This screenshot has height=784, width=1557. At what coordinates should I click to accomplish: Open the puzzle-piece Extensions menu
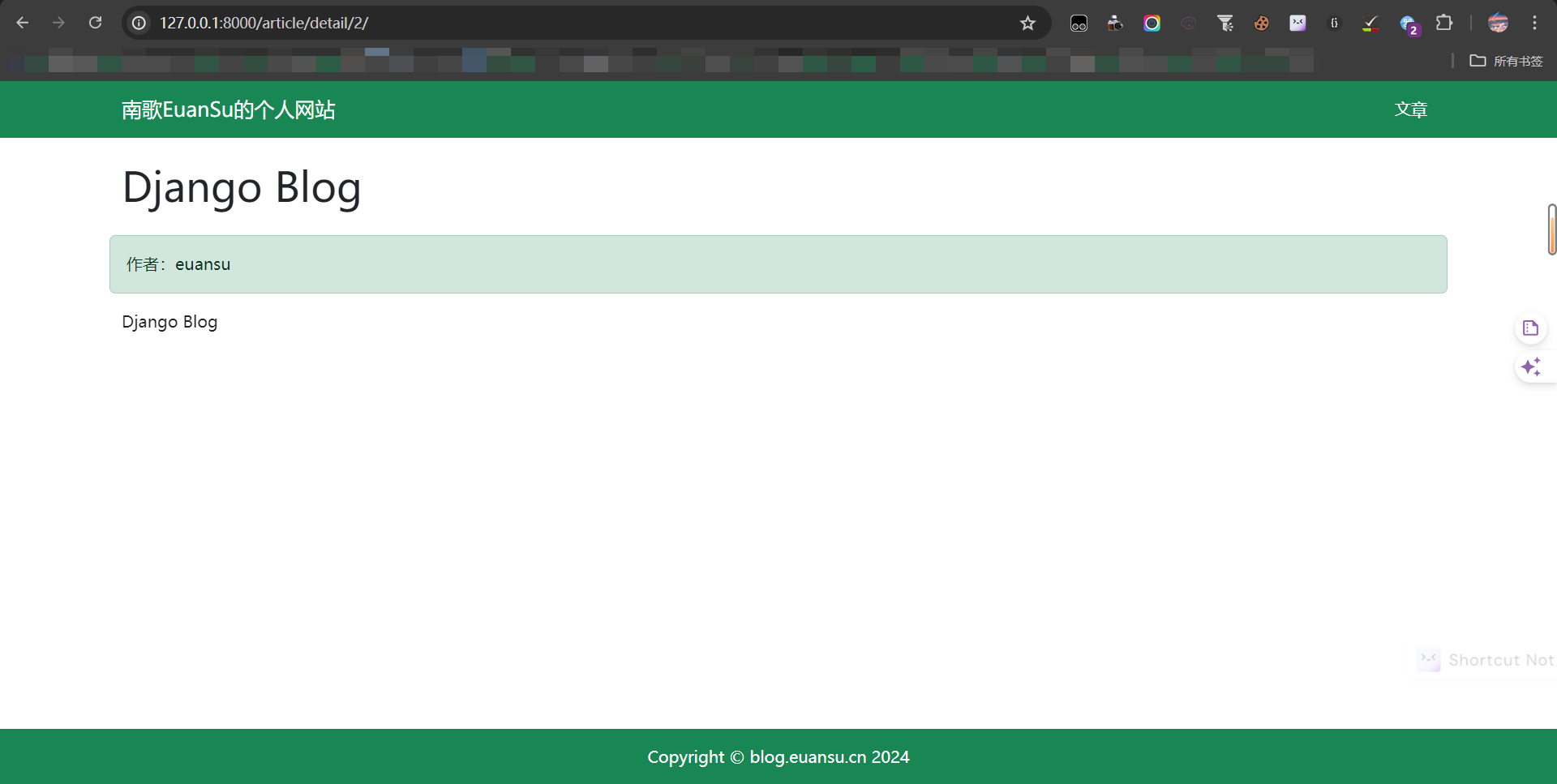(x=1444, y=23)
